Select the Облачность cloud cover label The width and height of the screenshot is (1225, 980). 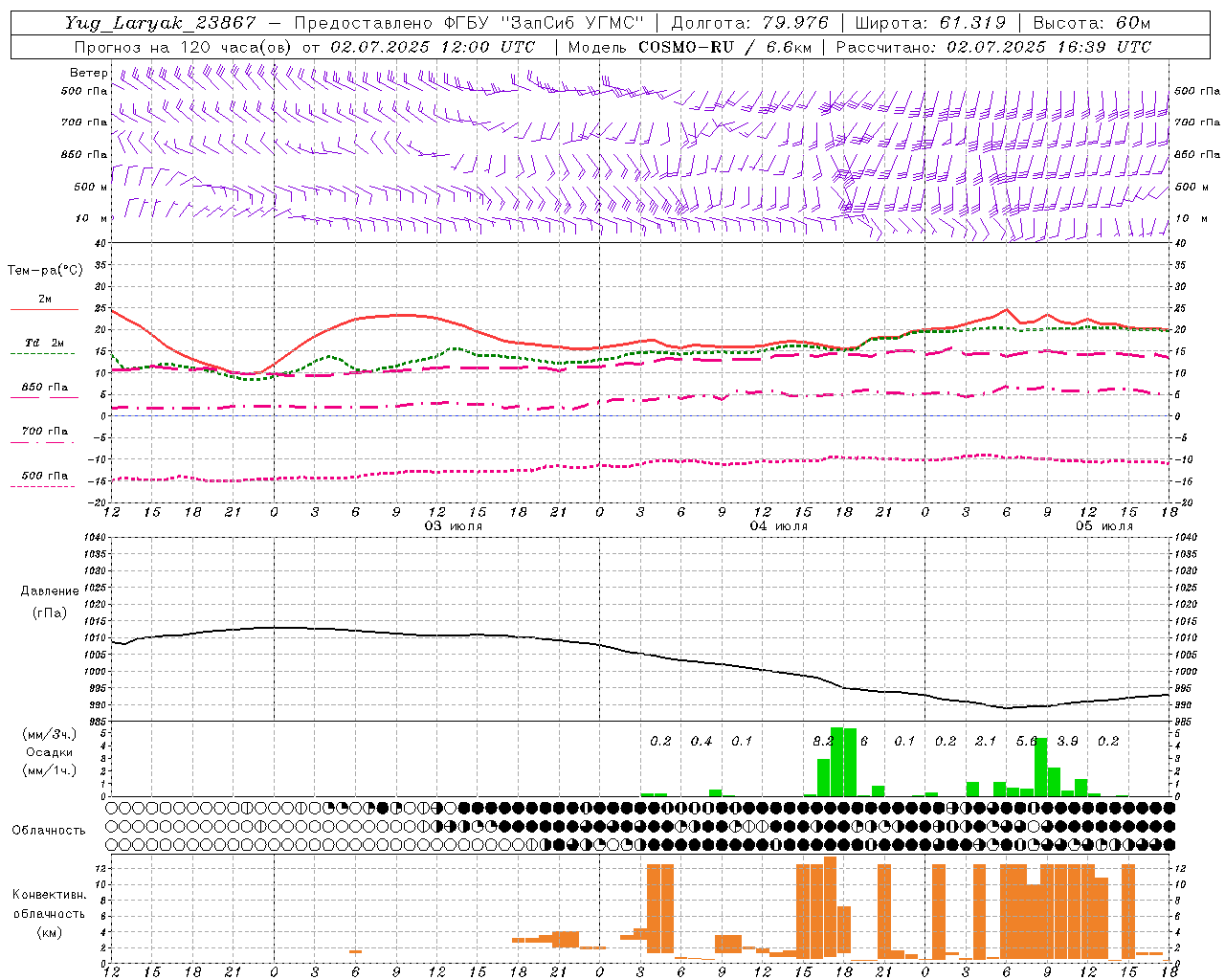[x=48, y=831]
